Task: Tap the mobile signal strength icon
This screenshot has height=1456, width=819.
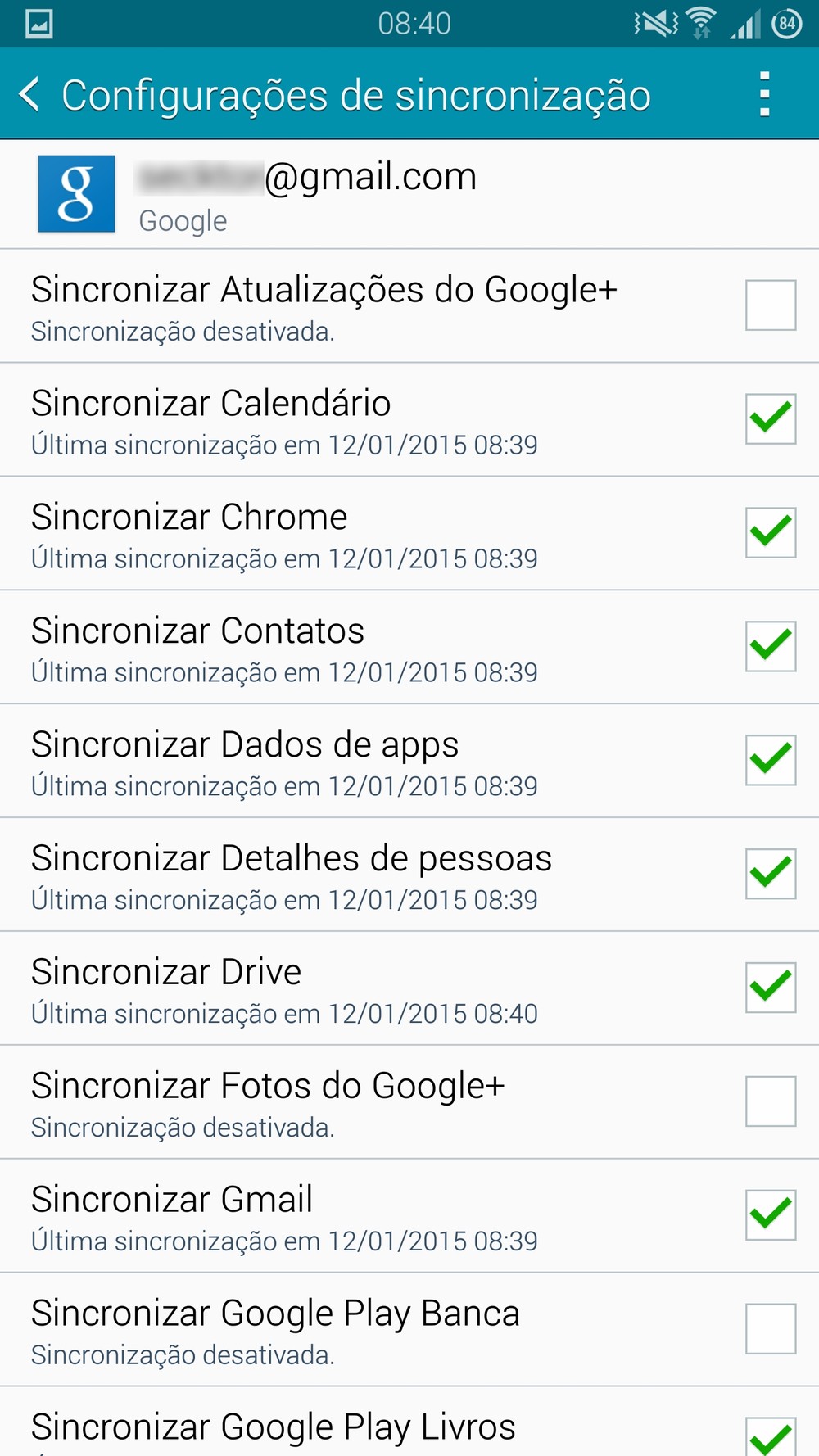Action: 745,25
